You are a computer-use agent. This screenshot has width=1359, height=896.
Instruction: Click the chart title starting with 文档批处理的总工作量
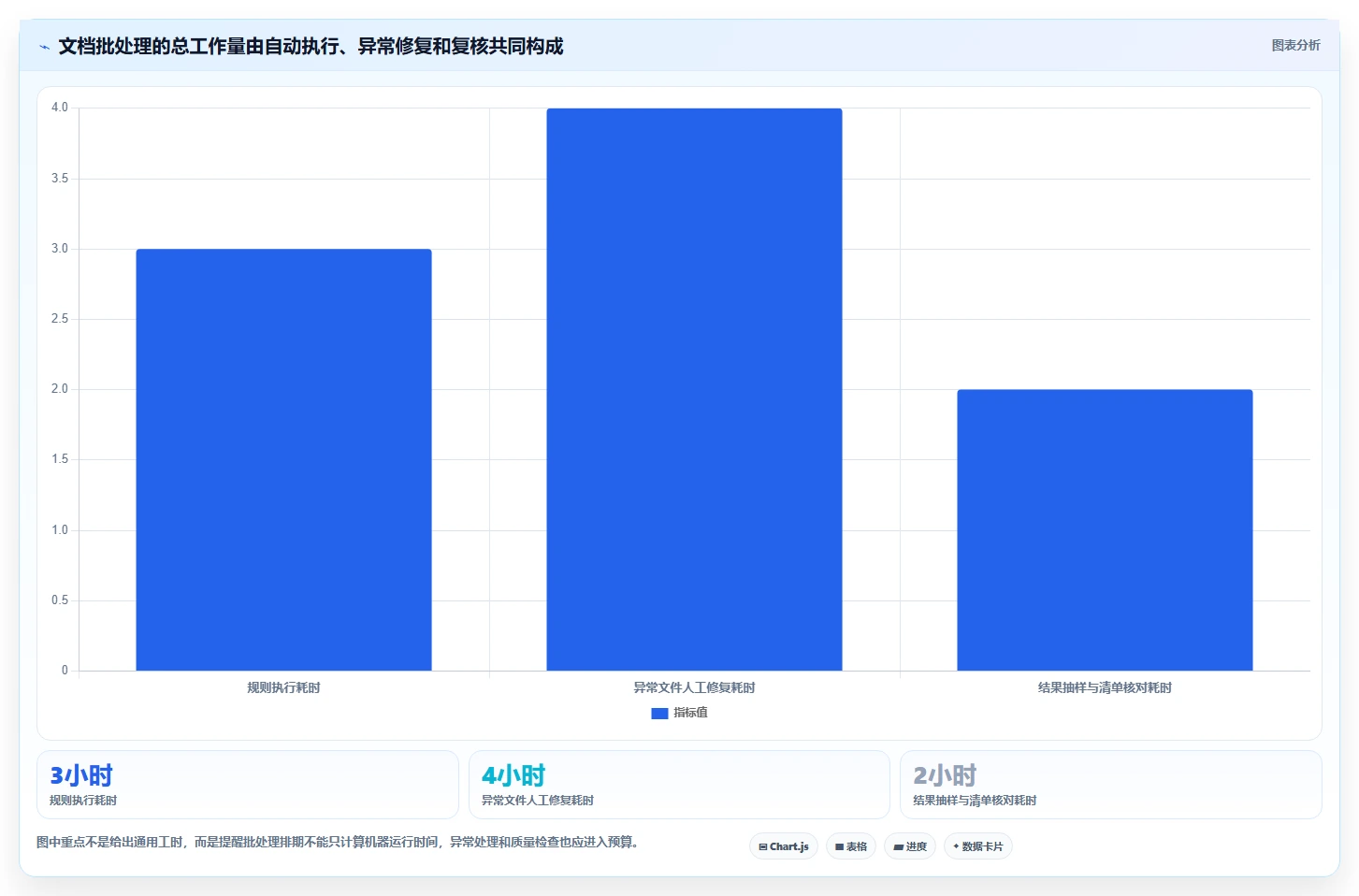311,46
